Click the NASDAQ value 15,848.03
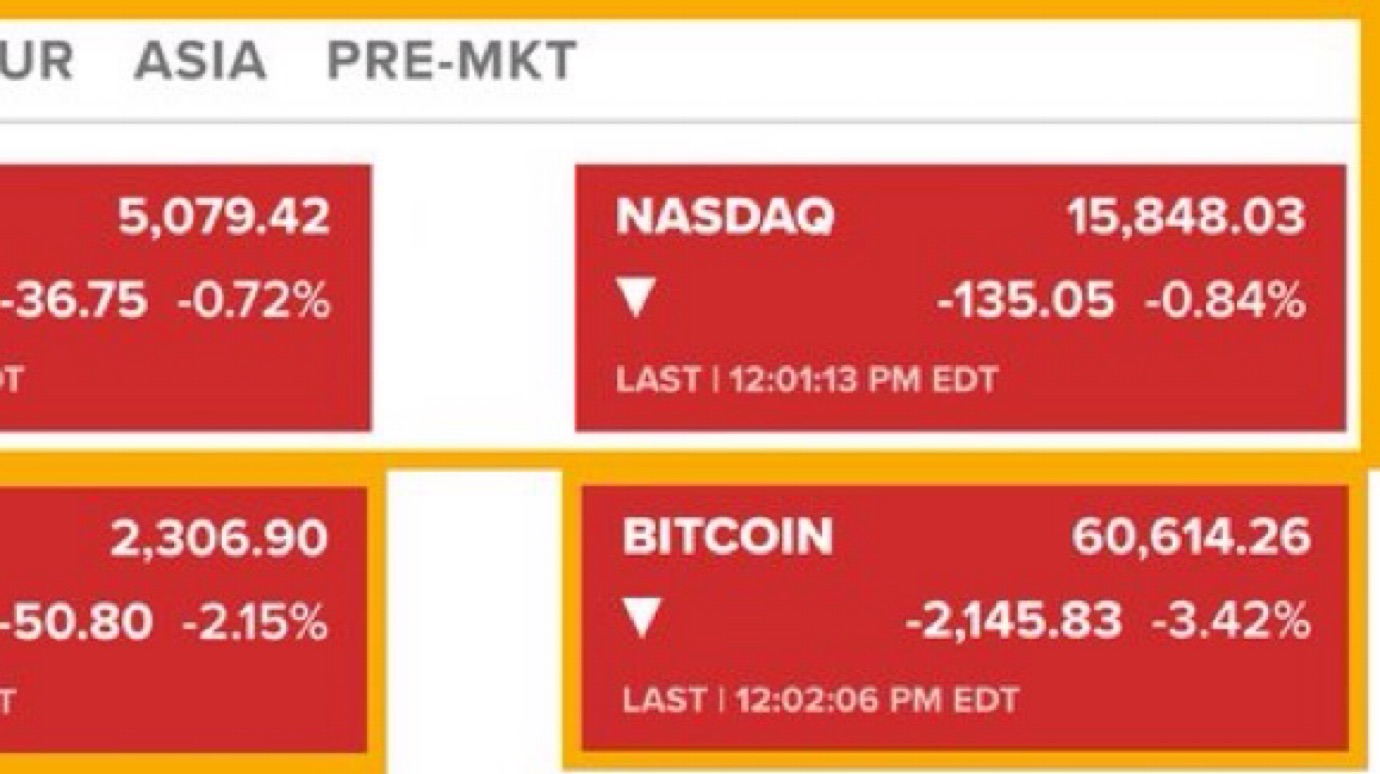This screenshot has height=774, width=1380. [1185, 217]
